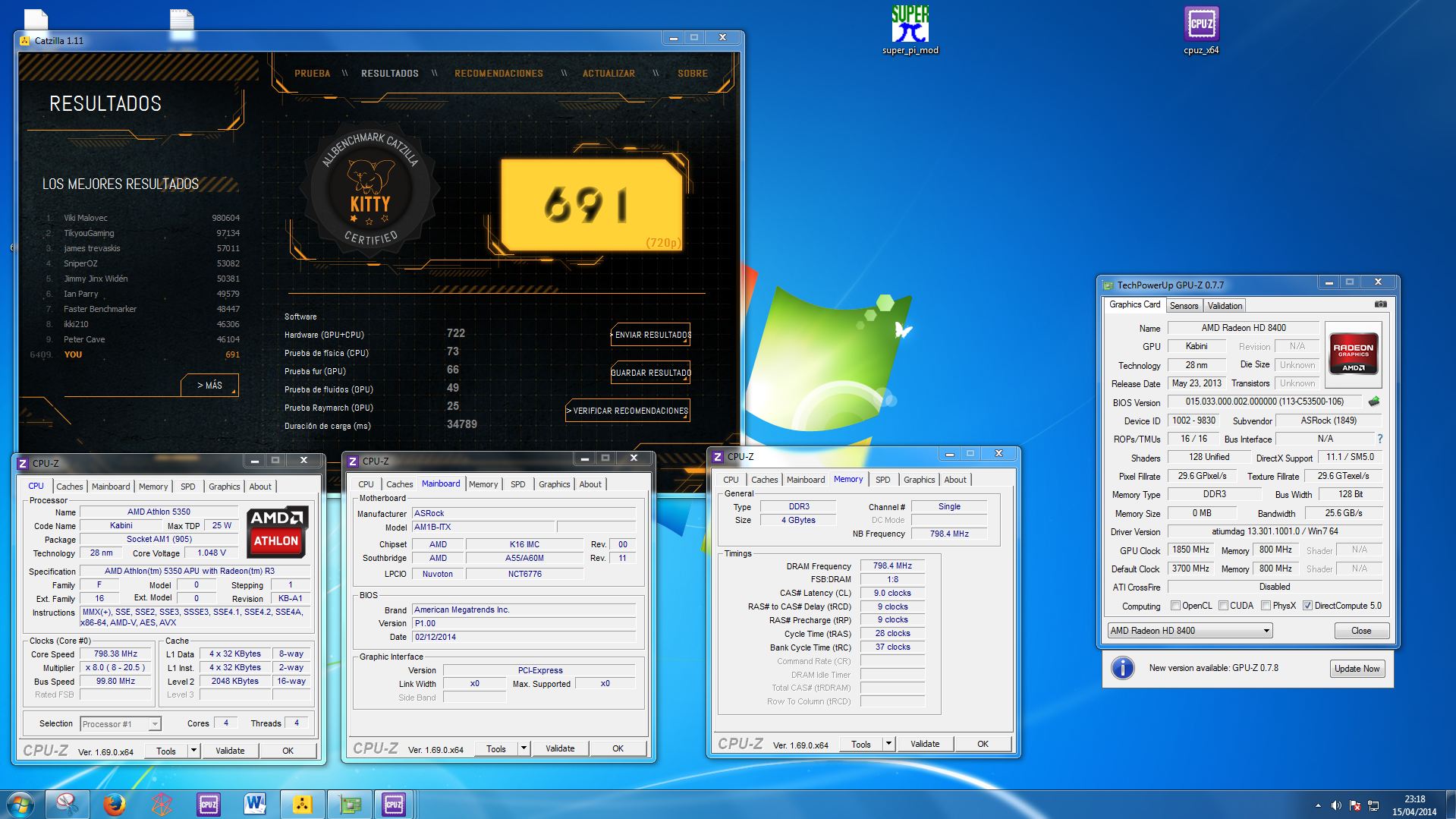Click the Action Center flag tray icon

[x=1354, y=805]
